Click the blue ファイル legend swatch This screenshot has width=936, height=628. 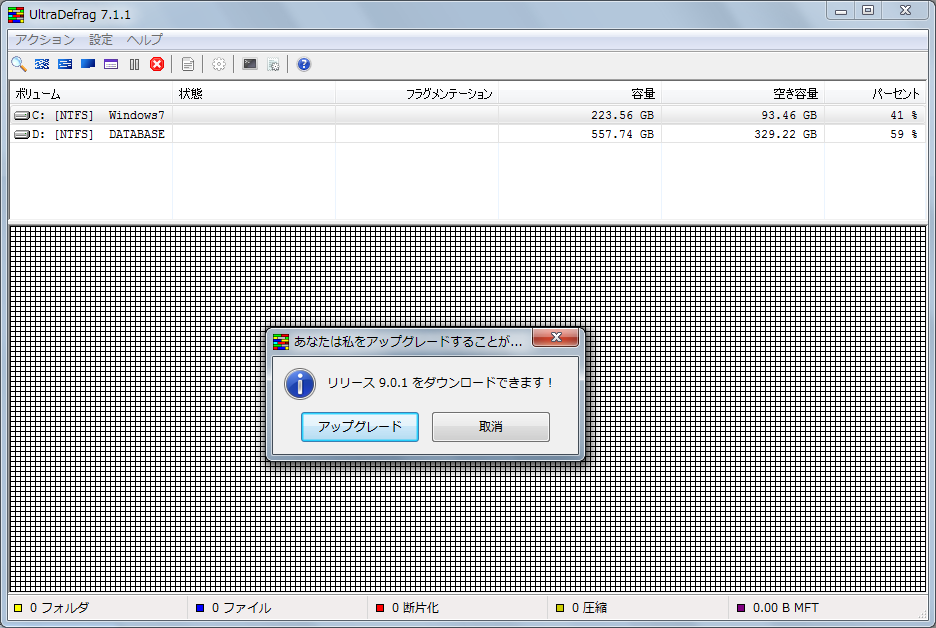(200, 608)
